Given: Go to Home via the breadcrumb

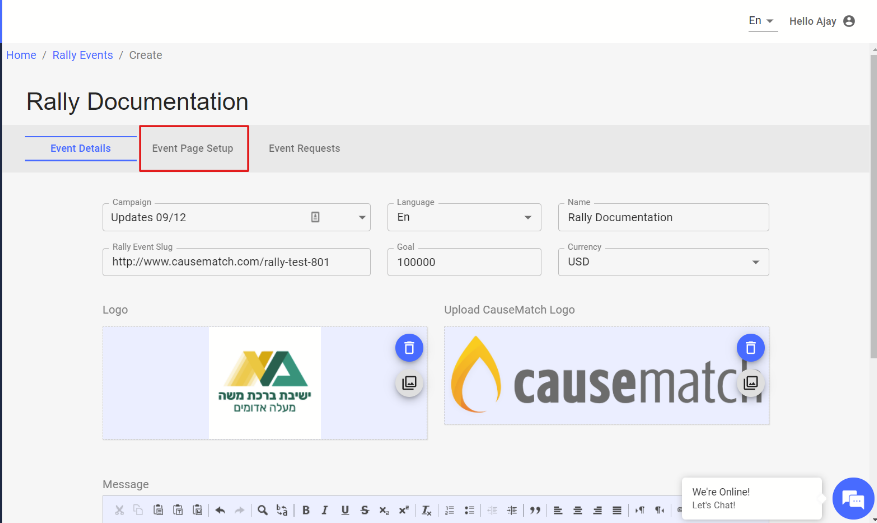Looking at the screenshot, I should (21, 55).
